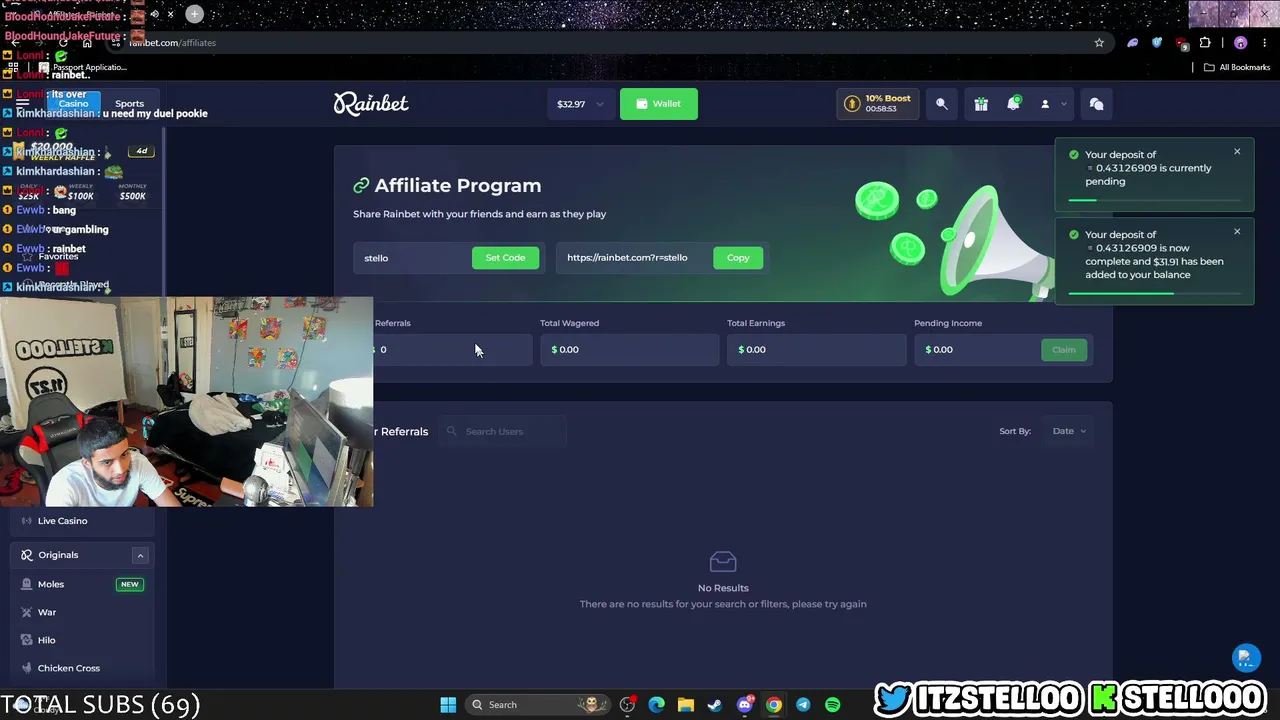Click the Set Code button
1280x720 pixels.
[x=505, y=258]
